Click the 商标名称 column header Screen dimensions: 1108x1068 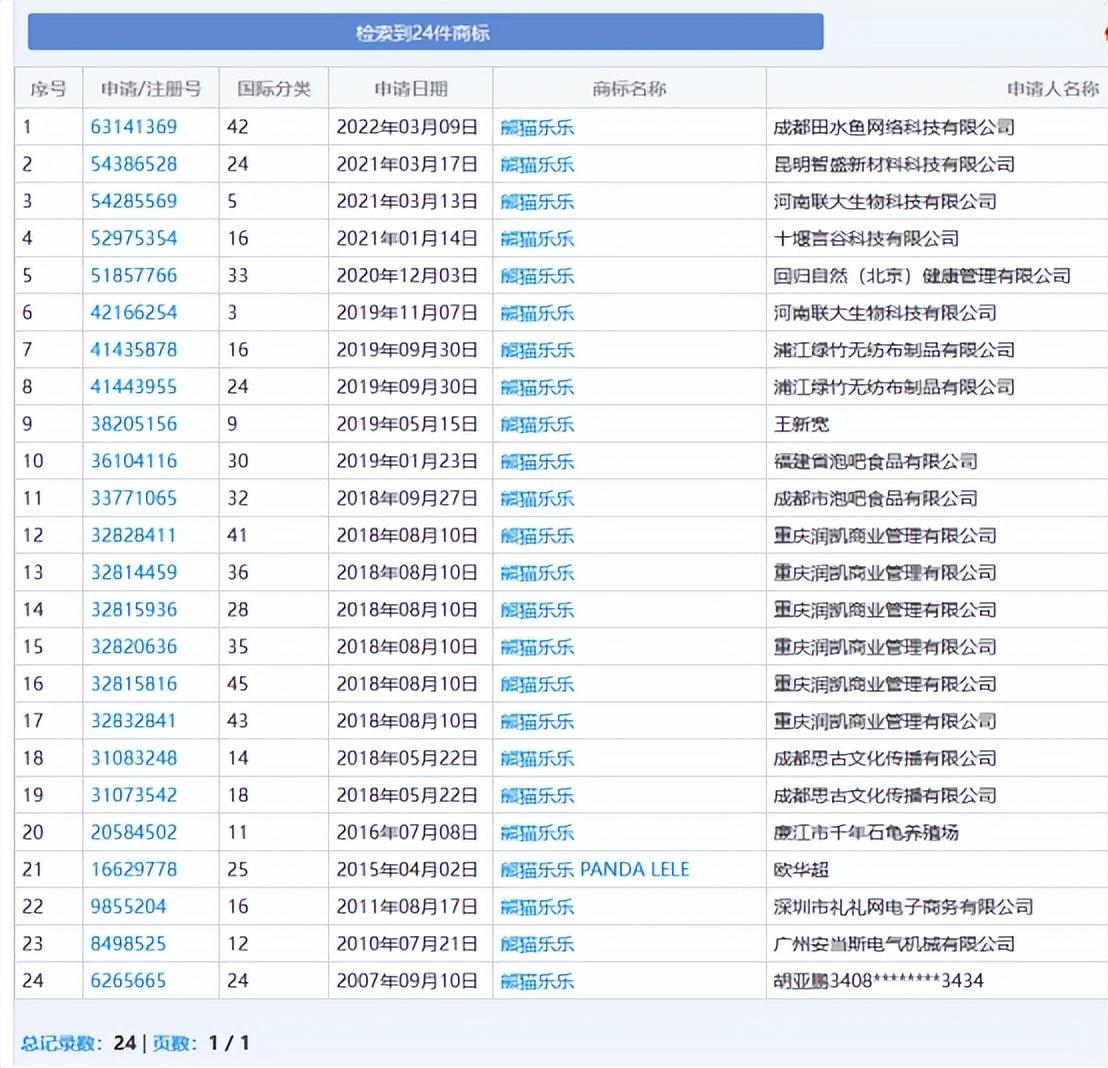click(x=629, y=88)
